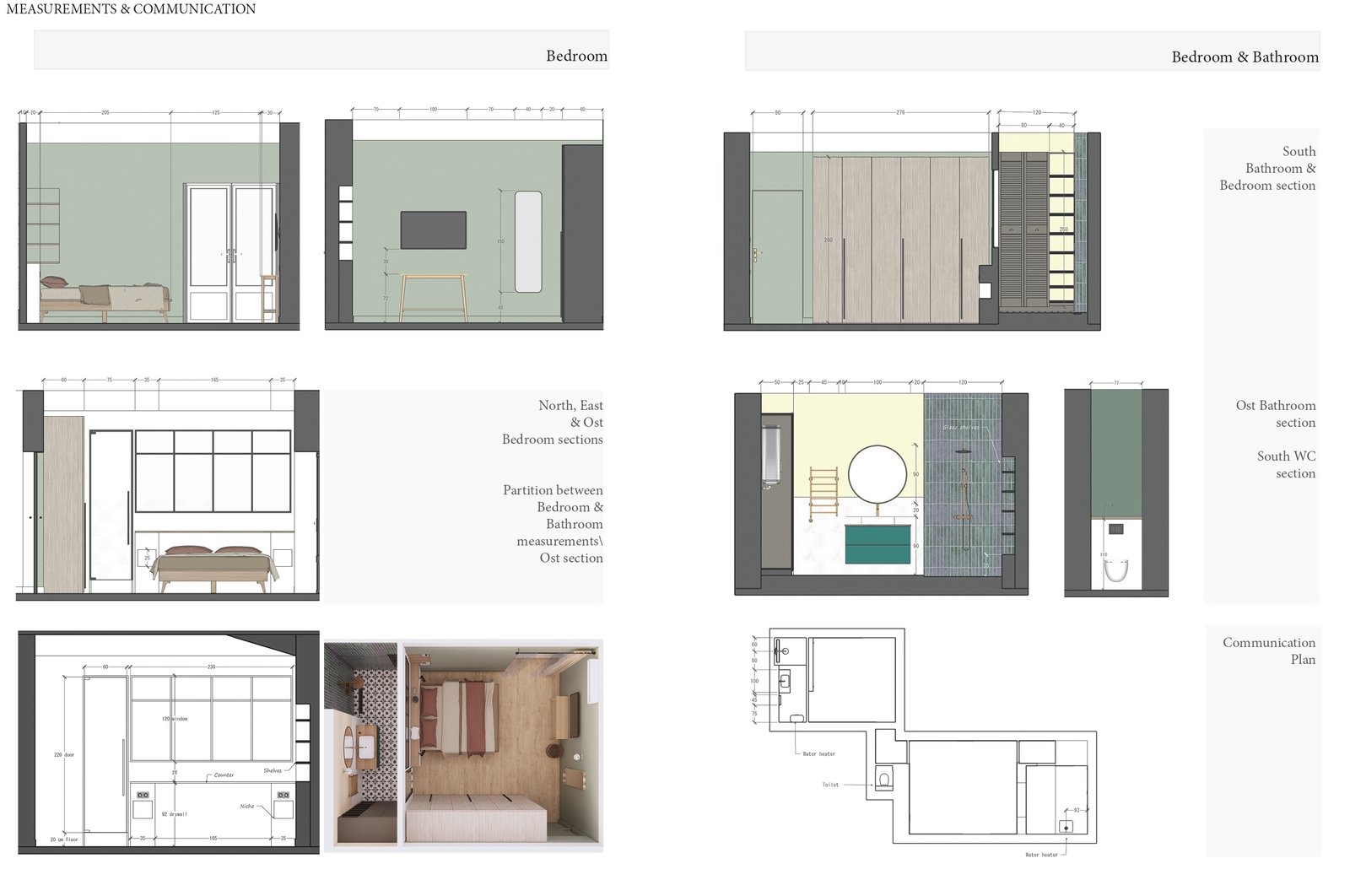The width and height of the screenshot is (1350, 896).
Task: Click the black TV on green wall
Action: [433, 229]
